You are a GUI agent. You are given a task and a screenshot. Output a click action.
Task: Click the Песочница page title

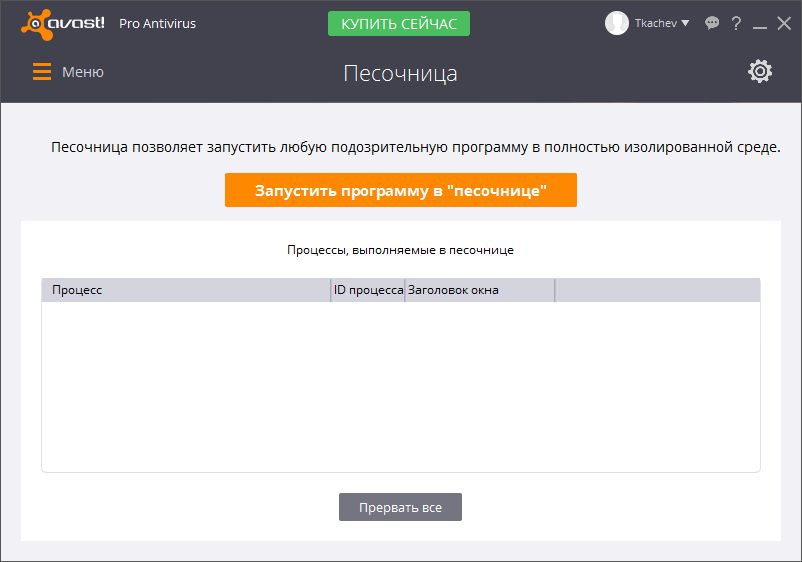pos(400,73)
